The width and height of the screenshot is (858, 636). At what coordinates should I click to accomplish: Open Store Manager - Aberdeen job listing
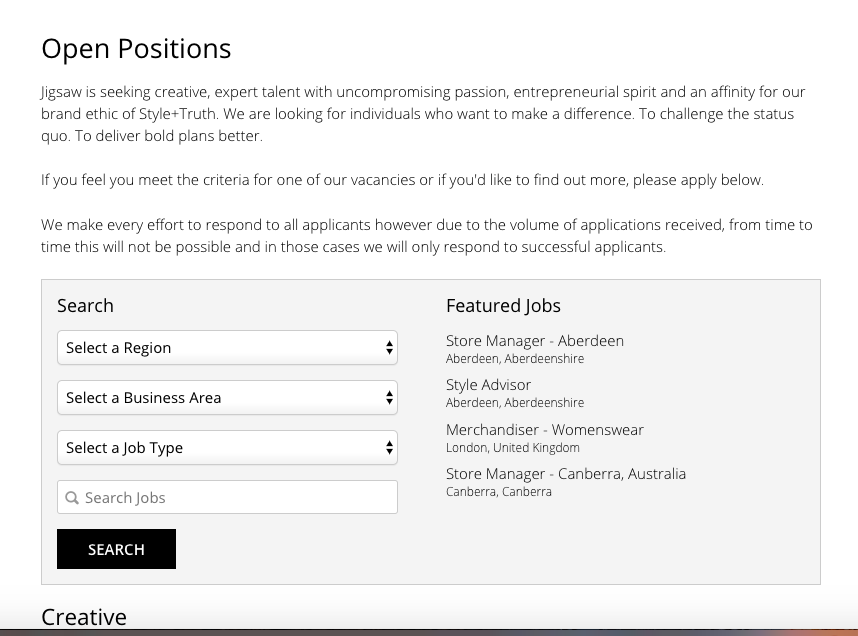pos(535,341)
